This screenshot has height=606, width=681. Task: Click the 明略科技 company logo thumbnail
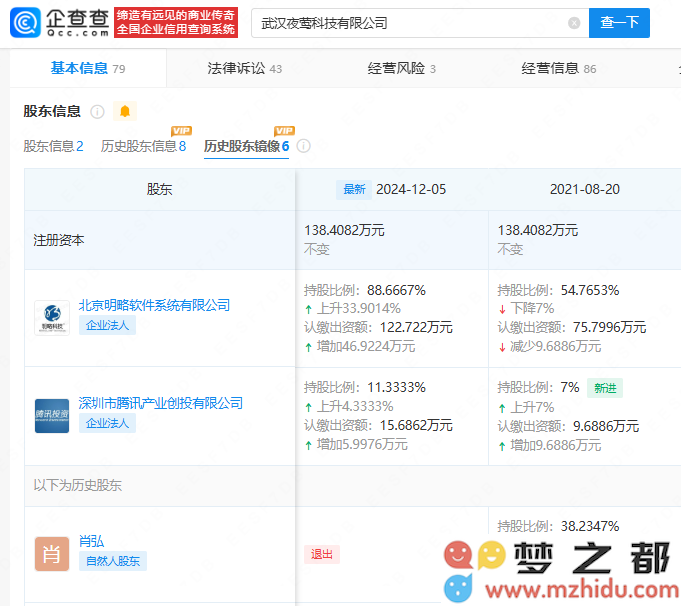coord(52,318)
